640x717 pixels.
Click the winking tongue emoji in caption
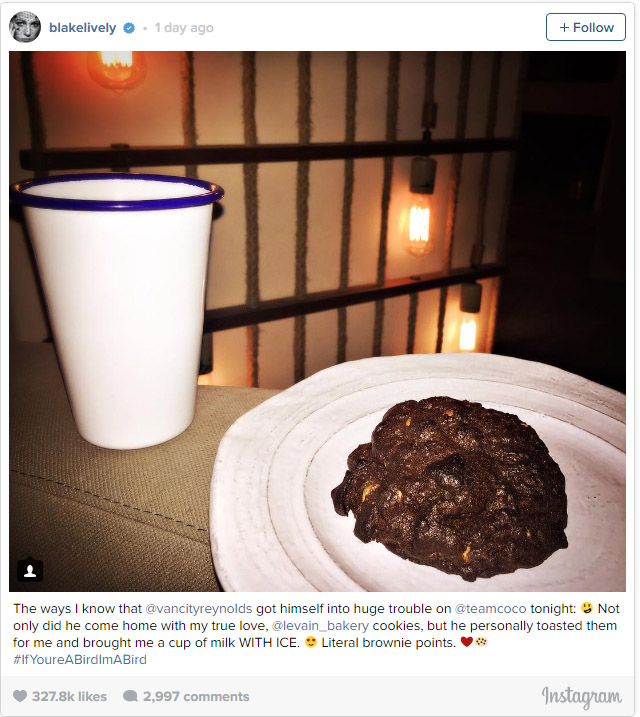[x=587, y=608]
